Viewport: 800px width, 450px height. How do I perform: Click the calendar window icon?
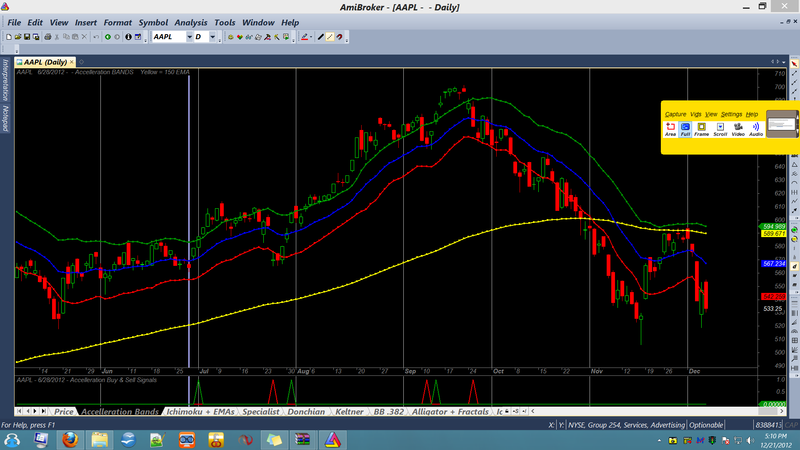point(138,37)
